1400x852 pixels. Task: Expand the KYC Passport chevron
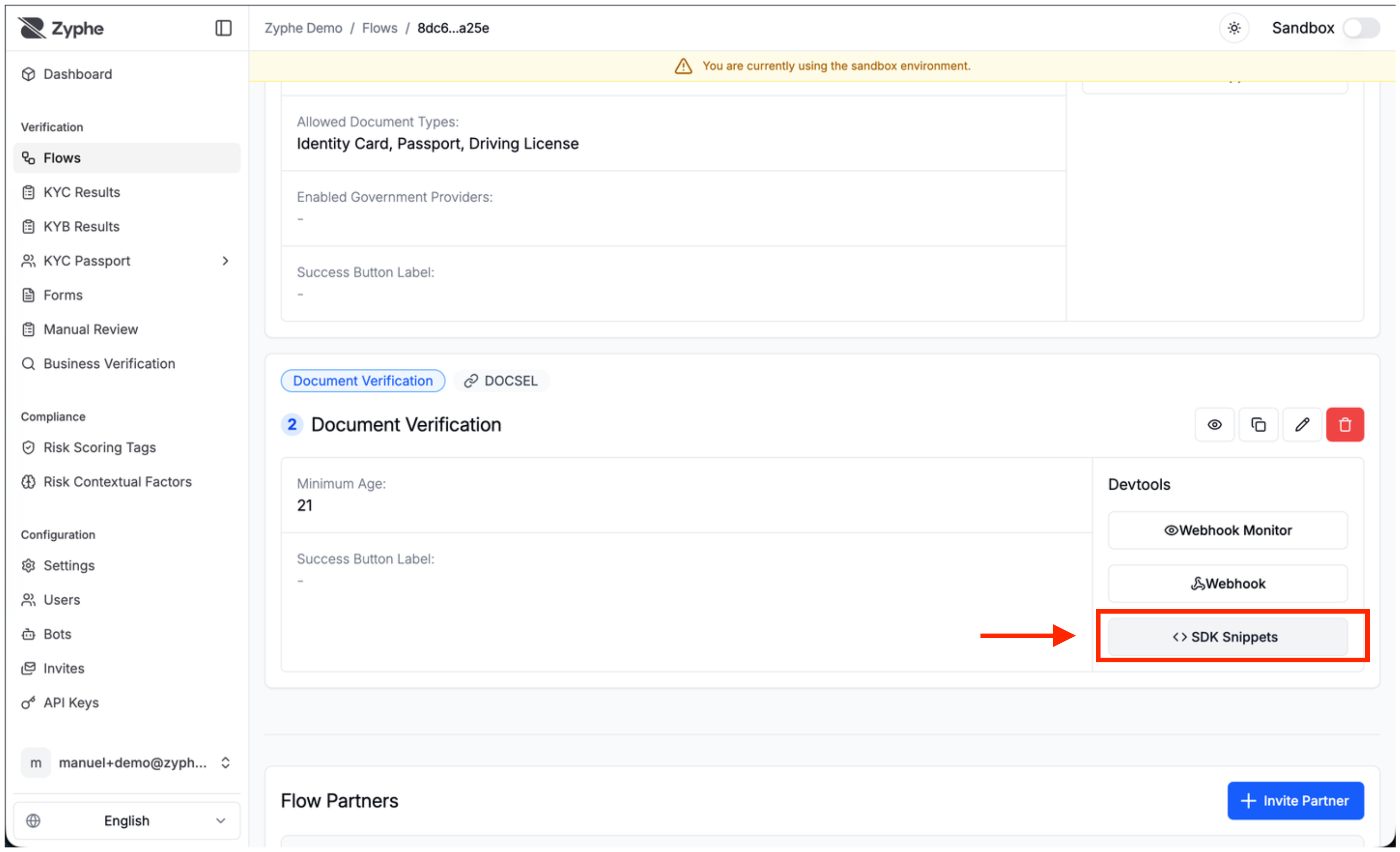(225, 260)
